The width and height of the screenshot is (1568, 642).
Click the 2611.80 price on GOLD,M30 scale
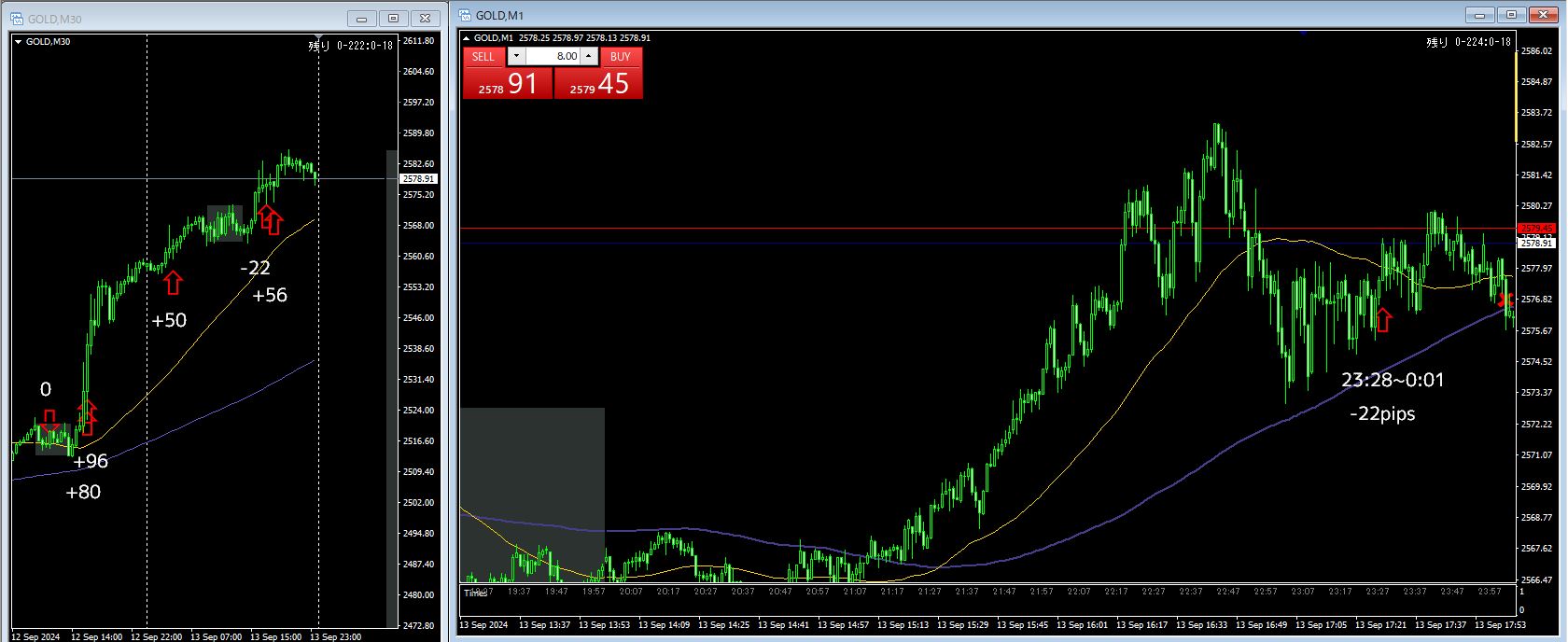click(x=419, y=41)
